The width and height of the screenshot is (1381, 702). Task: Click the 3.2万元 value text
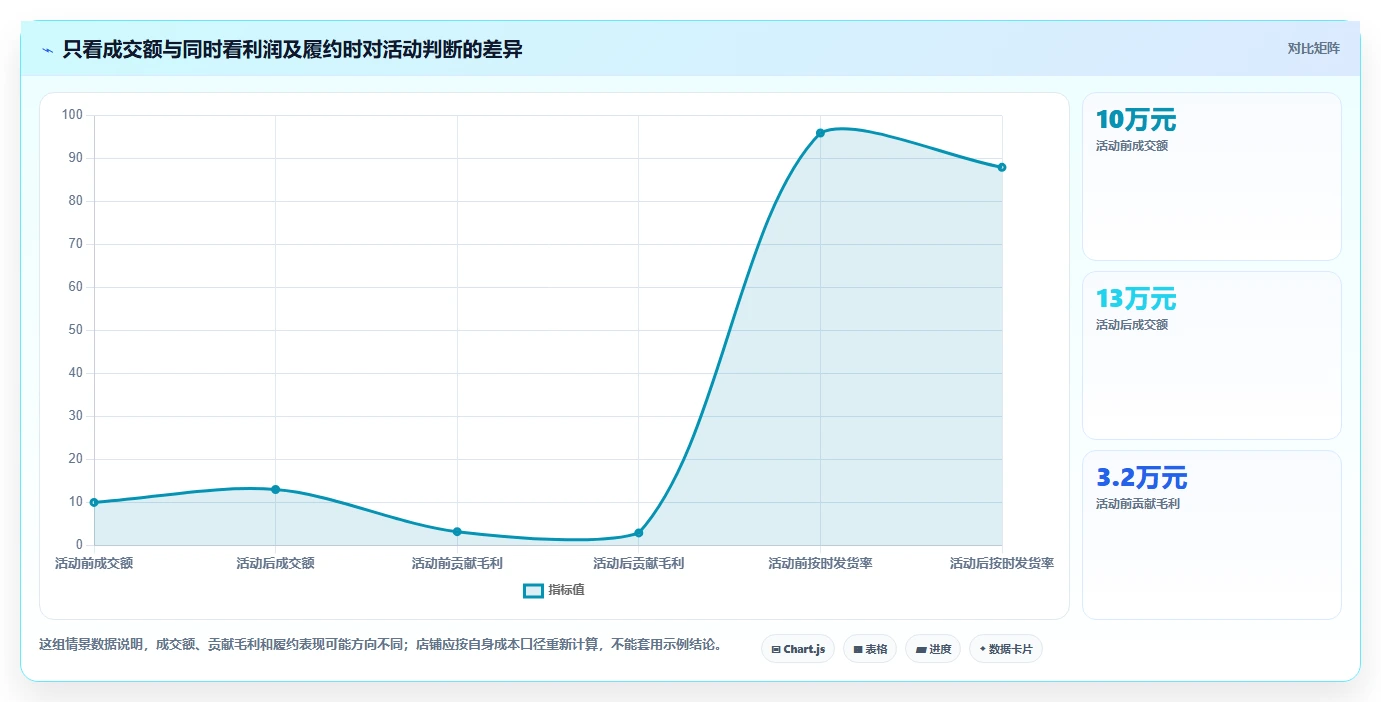pos(1142,478)
